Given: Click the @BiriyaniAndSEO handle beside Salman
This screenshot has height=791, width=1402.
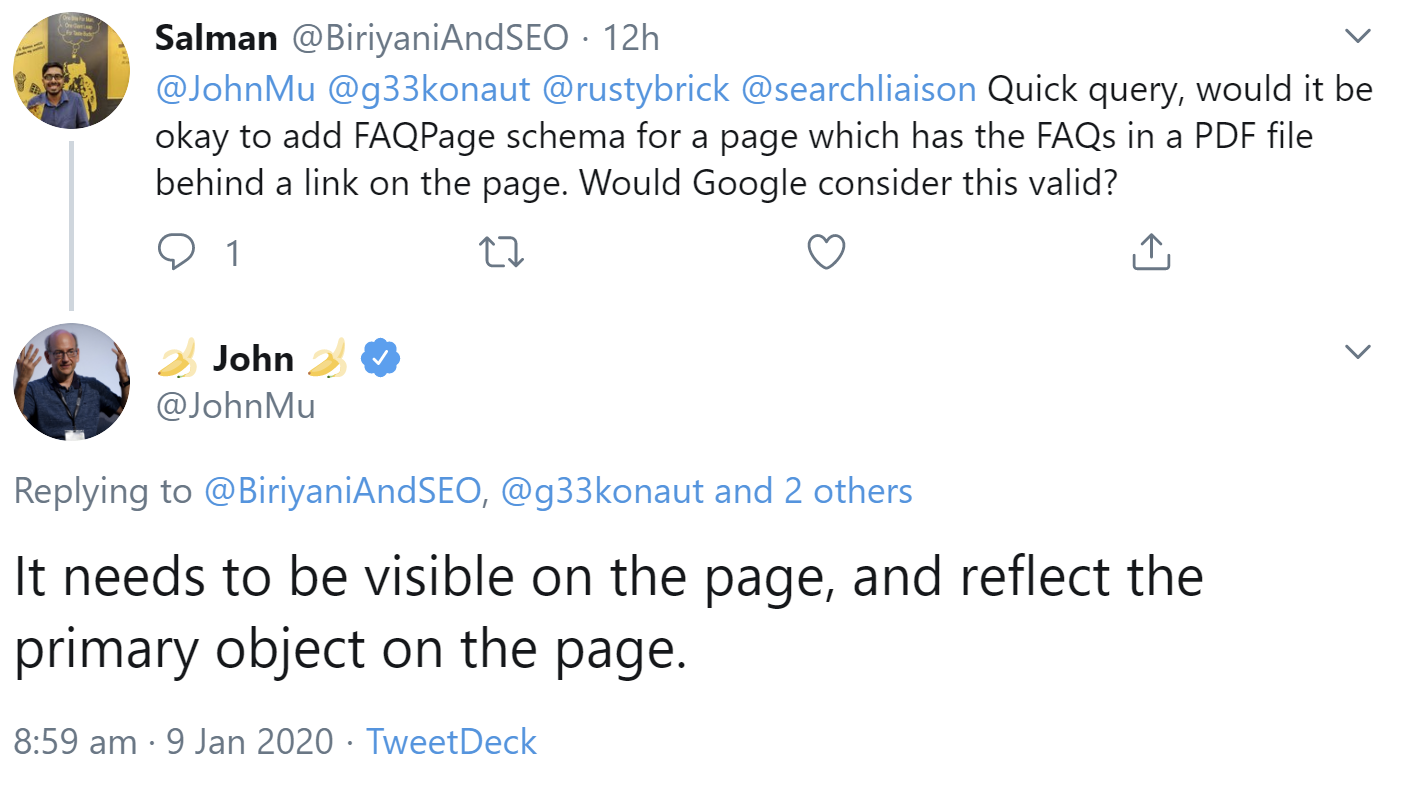Looking at the screenshot, I should 430,38.
